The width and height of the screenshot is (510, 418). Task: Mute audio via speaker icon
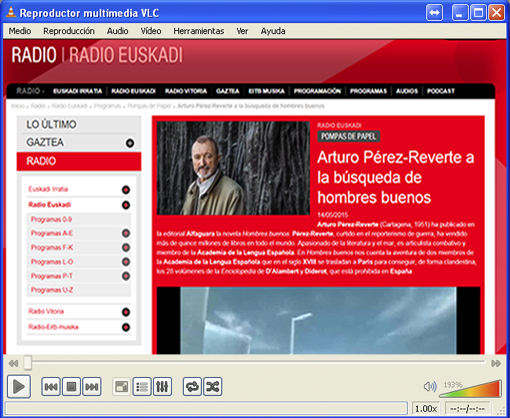(430, 387)
